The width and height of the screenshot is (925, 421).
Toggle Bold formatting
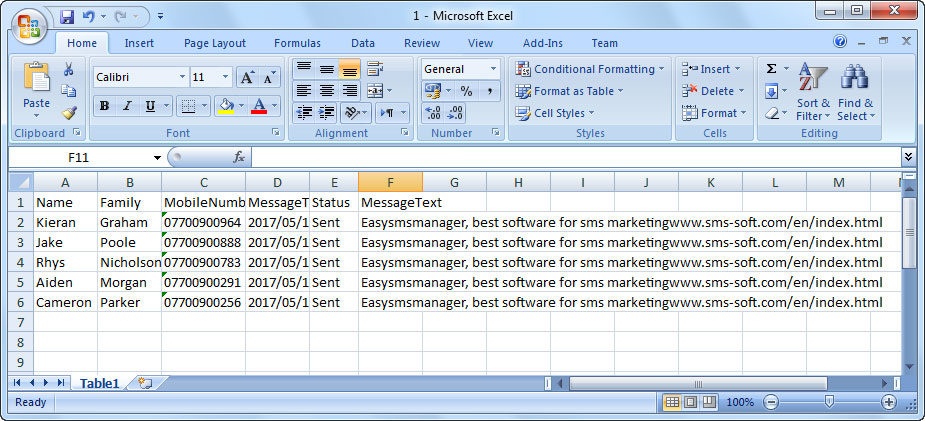pyautogui.click(x=104, y=106)
